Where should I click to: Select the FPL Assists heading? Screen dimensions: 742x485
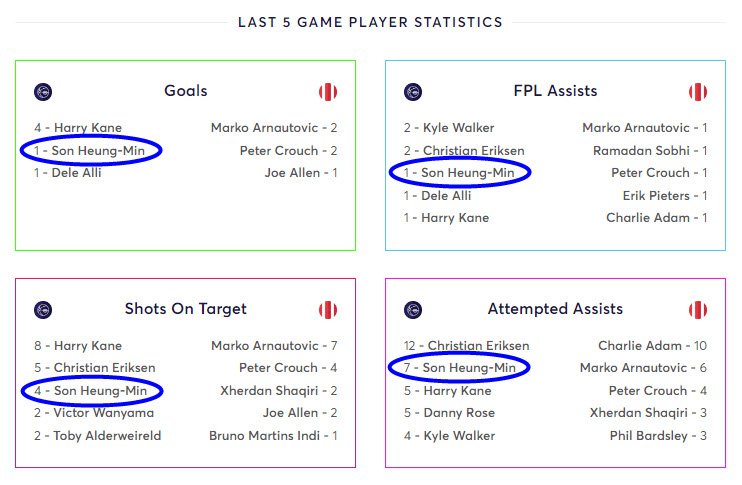(x=556, y=91)
